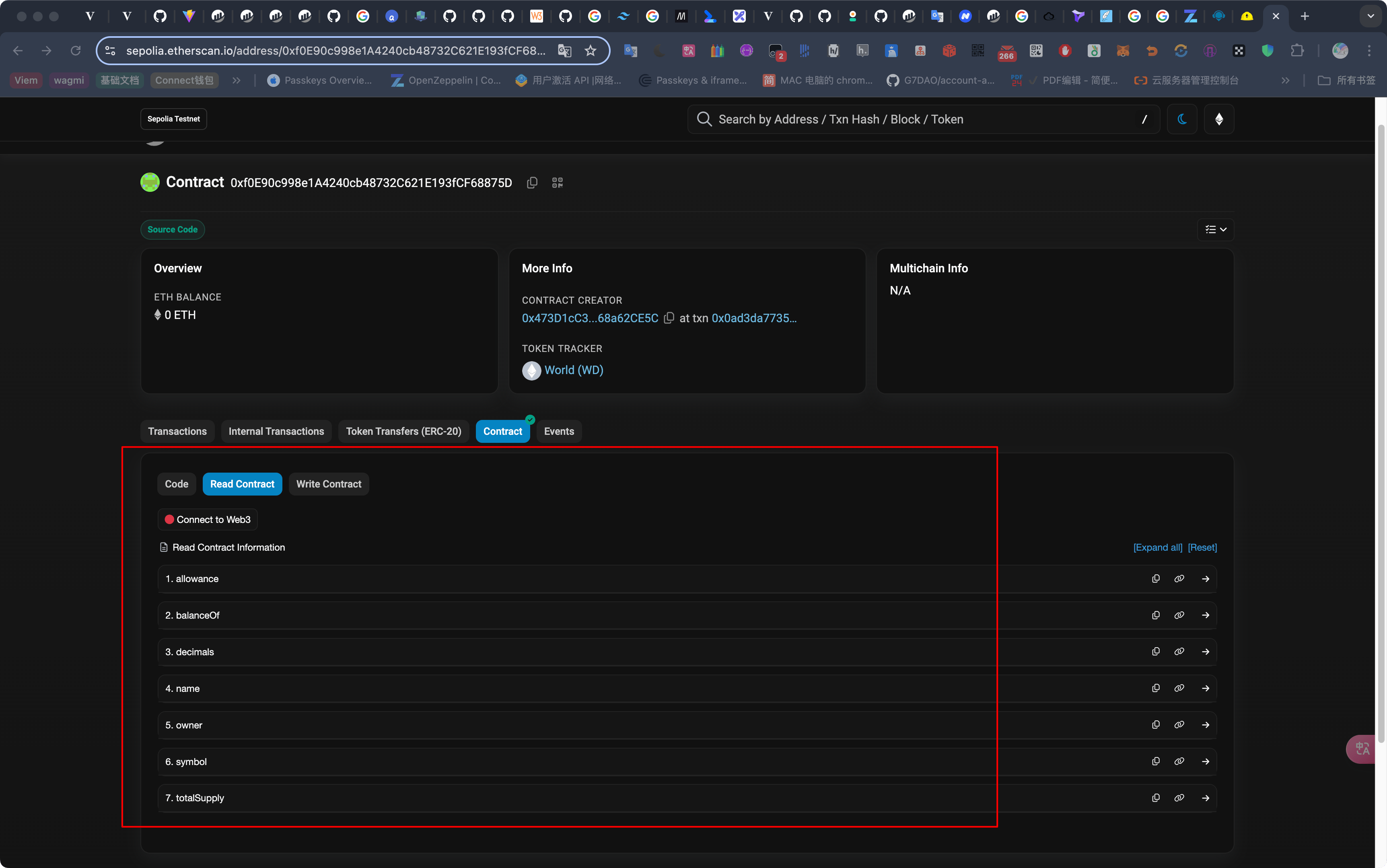
Task: Open contract creator address 0x473D1cC3...68a62CE5C
Action: 590,318
